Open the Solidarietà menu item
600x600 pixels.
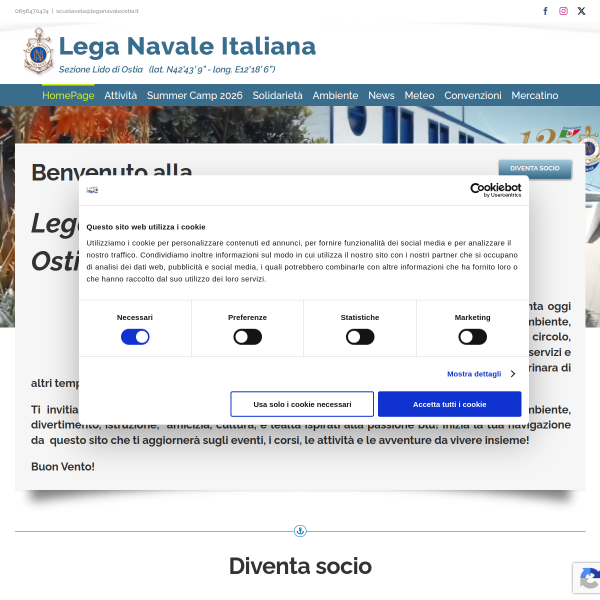click(x=277, y=95)
